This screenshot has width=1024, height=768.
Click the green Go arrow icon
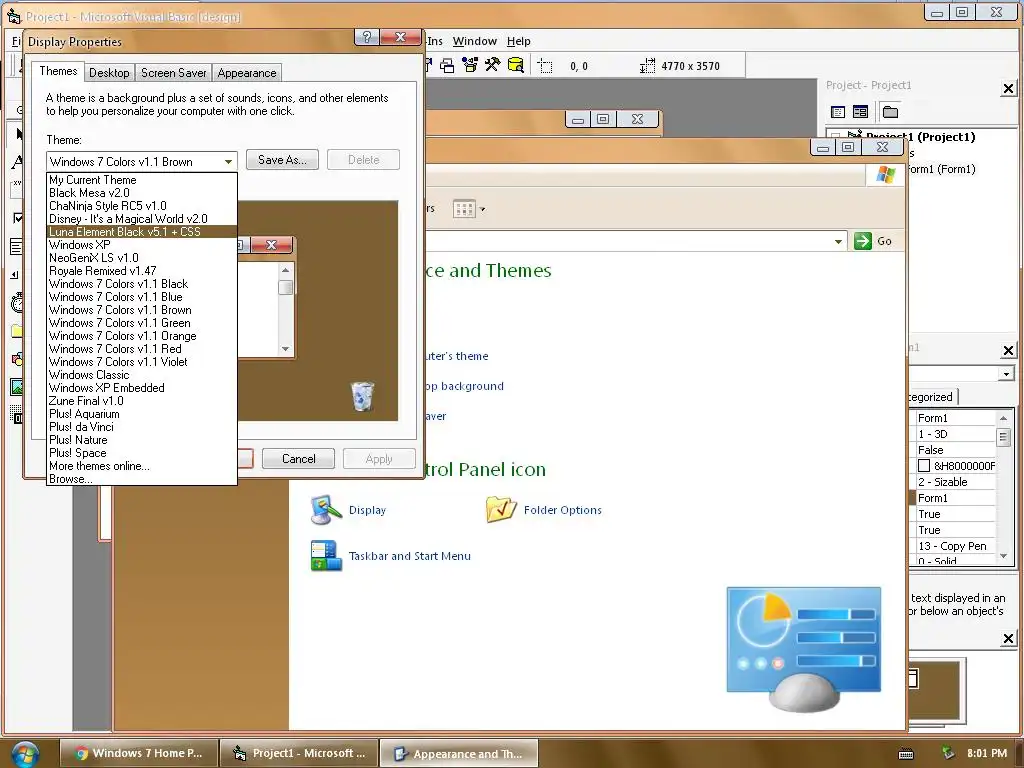[863, 241]
